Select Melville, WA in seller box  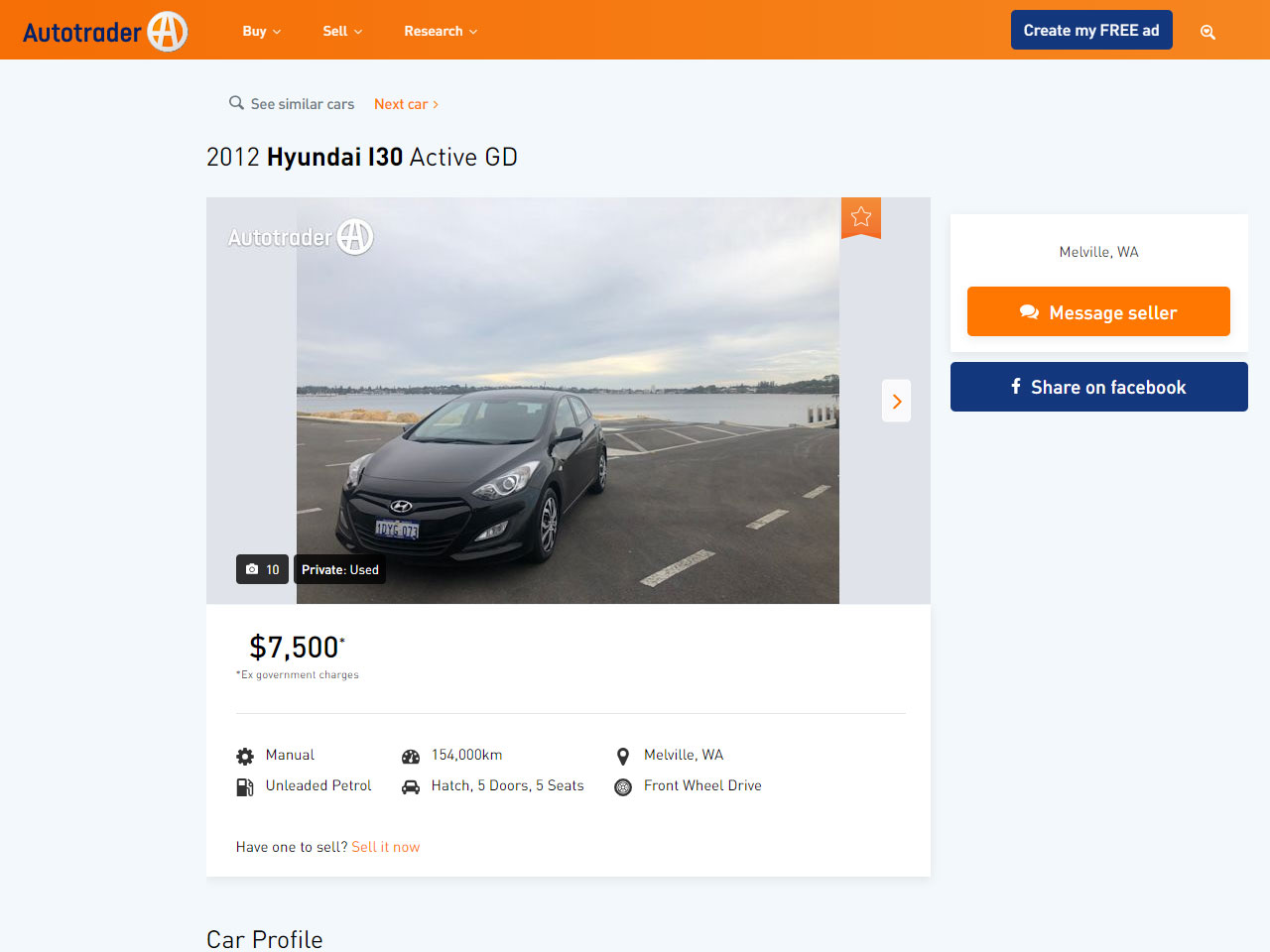tap(1098, 252)
